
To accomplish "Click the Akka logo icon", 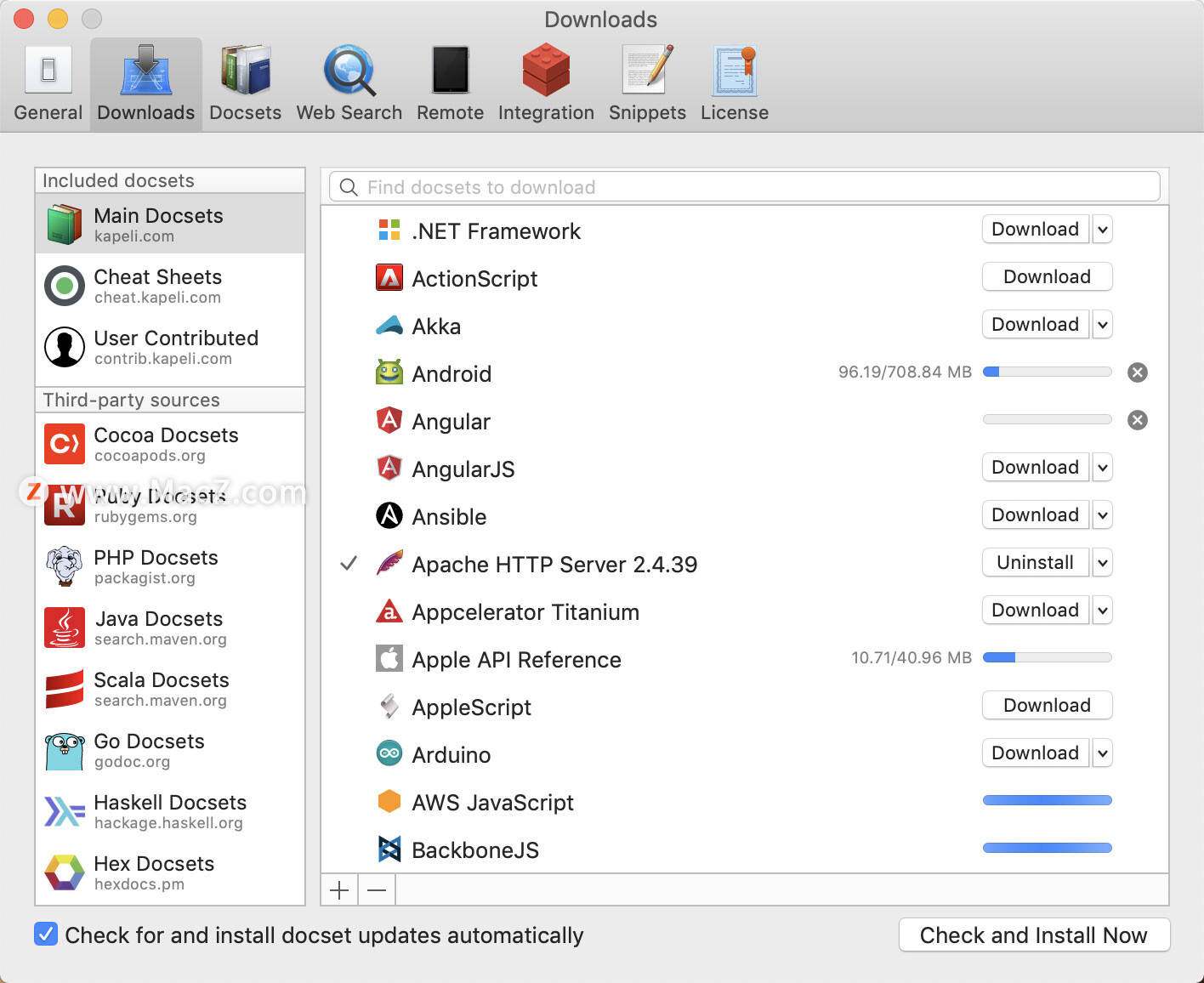I will (x=389, y=325).
